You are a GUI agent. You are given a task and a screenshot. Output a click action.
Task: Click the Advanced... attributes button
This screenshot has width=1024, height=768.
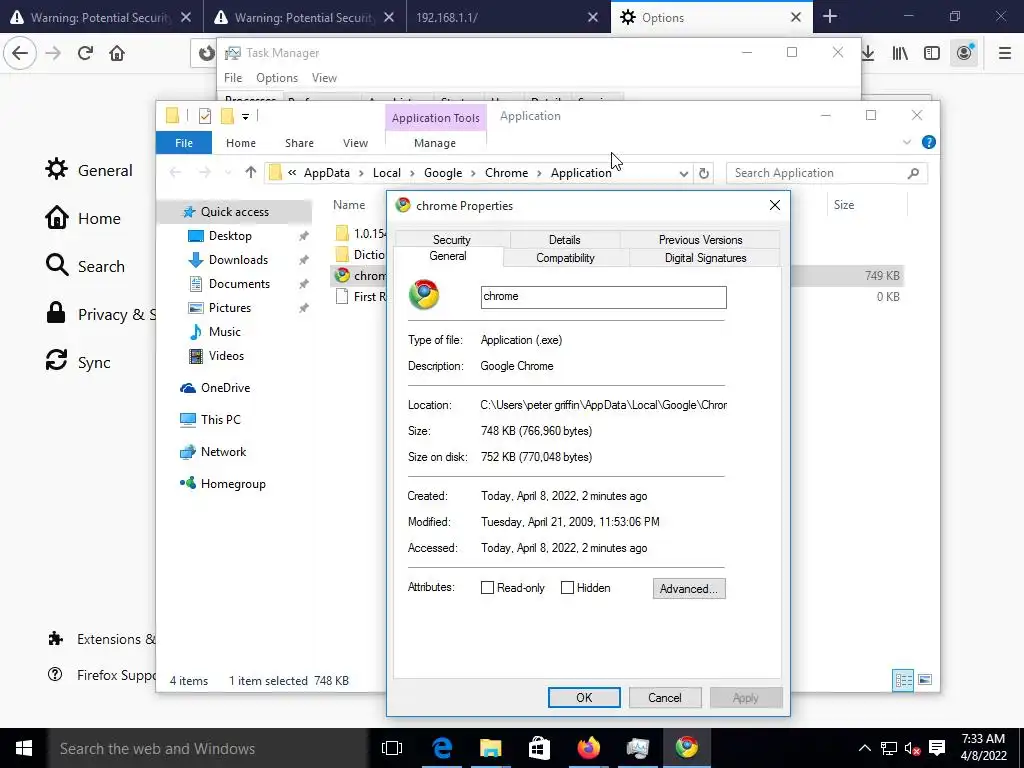point(689,588)
